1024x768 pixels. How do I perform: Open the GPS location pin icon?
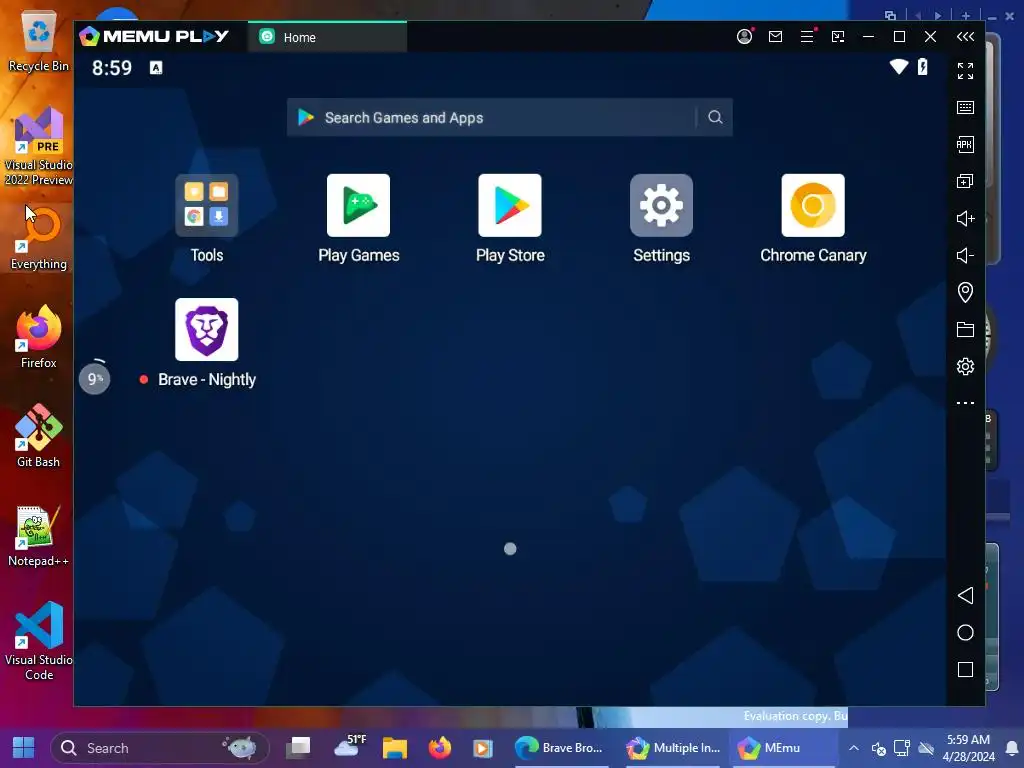965,292
